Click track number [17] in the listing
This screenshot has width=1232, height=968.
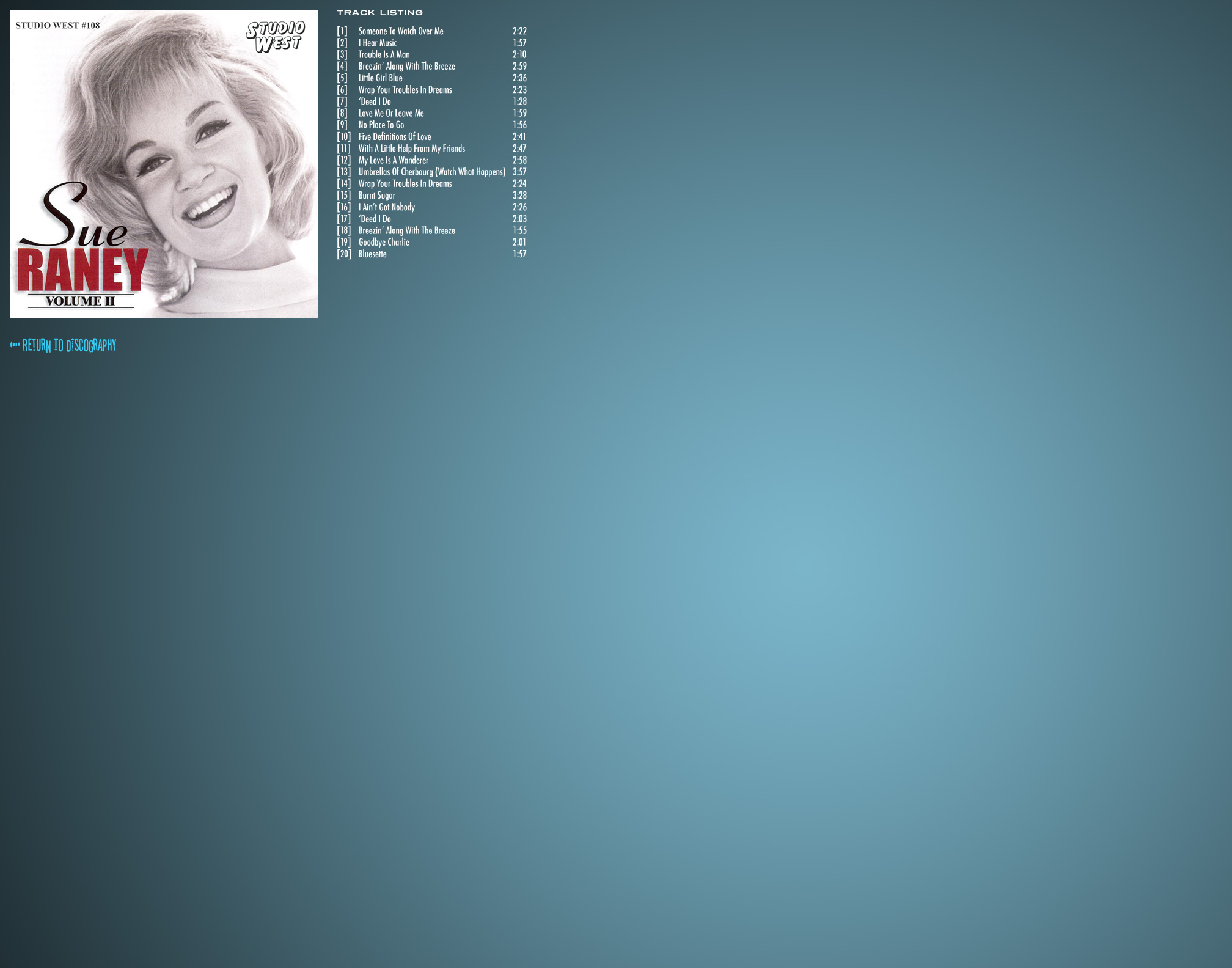[344, 219]
